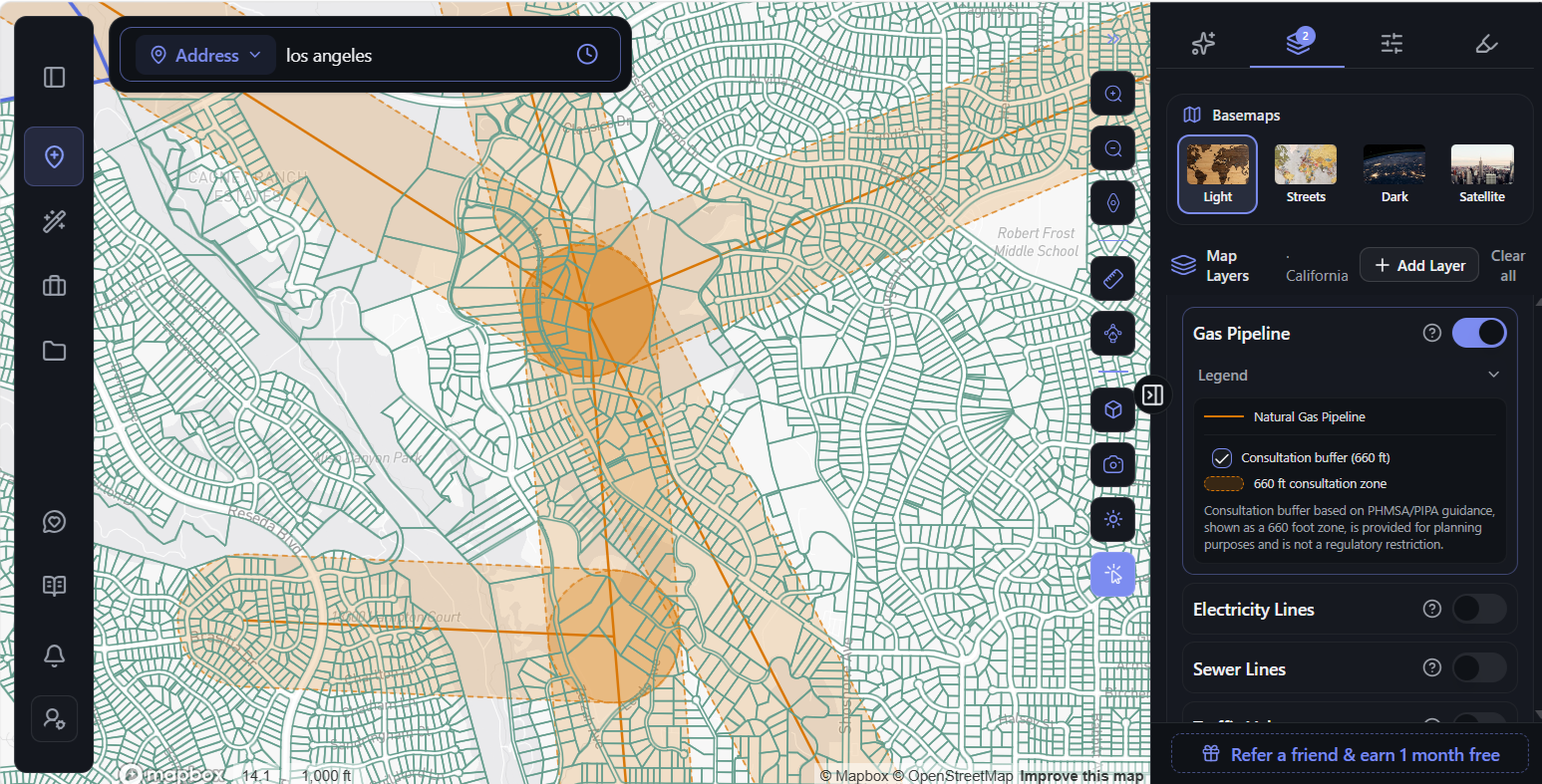Switch to the Dark basemap
Screen dimensions: 1542x784
[x=1394, y=174]
